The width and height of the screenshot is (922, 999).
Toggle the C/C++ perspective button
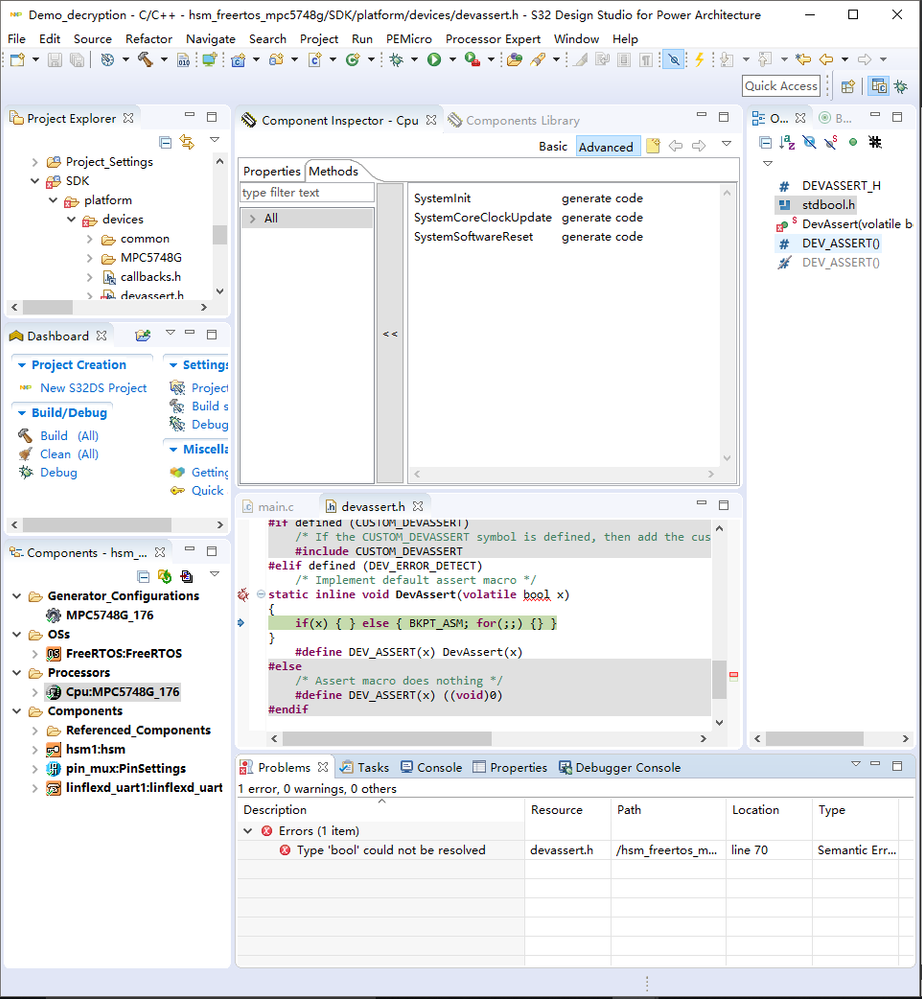[x=879, y=87]
